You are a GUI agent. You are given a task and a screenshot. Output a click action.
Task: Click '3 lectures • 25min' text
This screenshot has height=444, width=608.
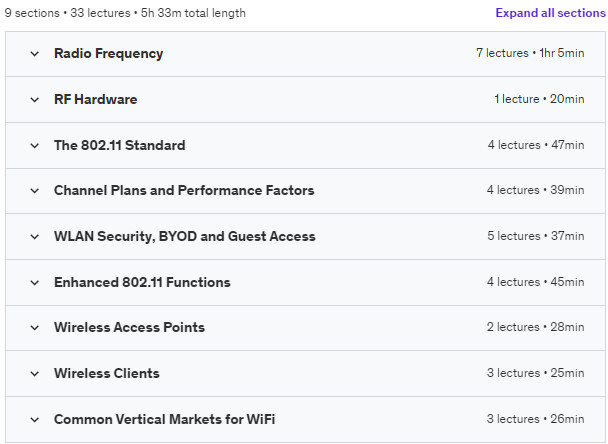535,373
